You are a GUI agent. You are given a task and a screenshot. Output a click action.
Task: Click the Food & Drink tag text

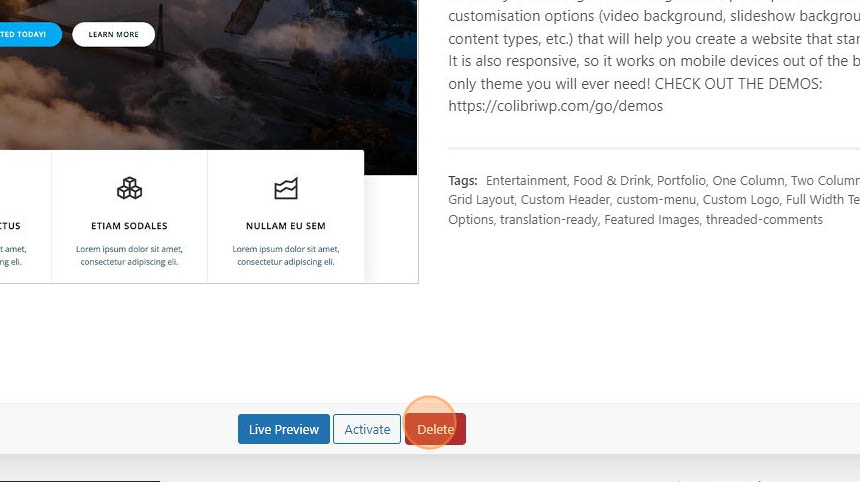[x=612, y=180]
